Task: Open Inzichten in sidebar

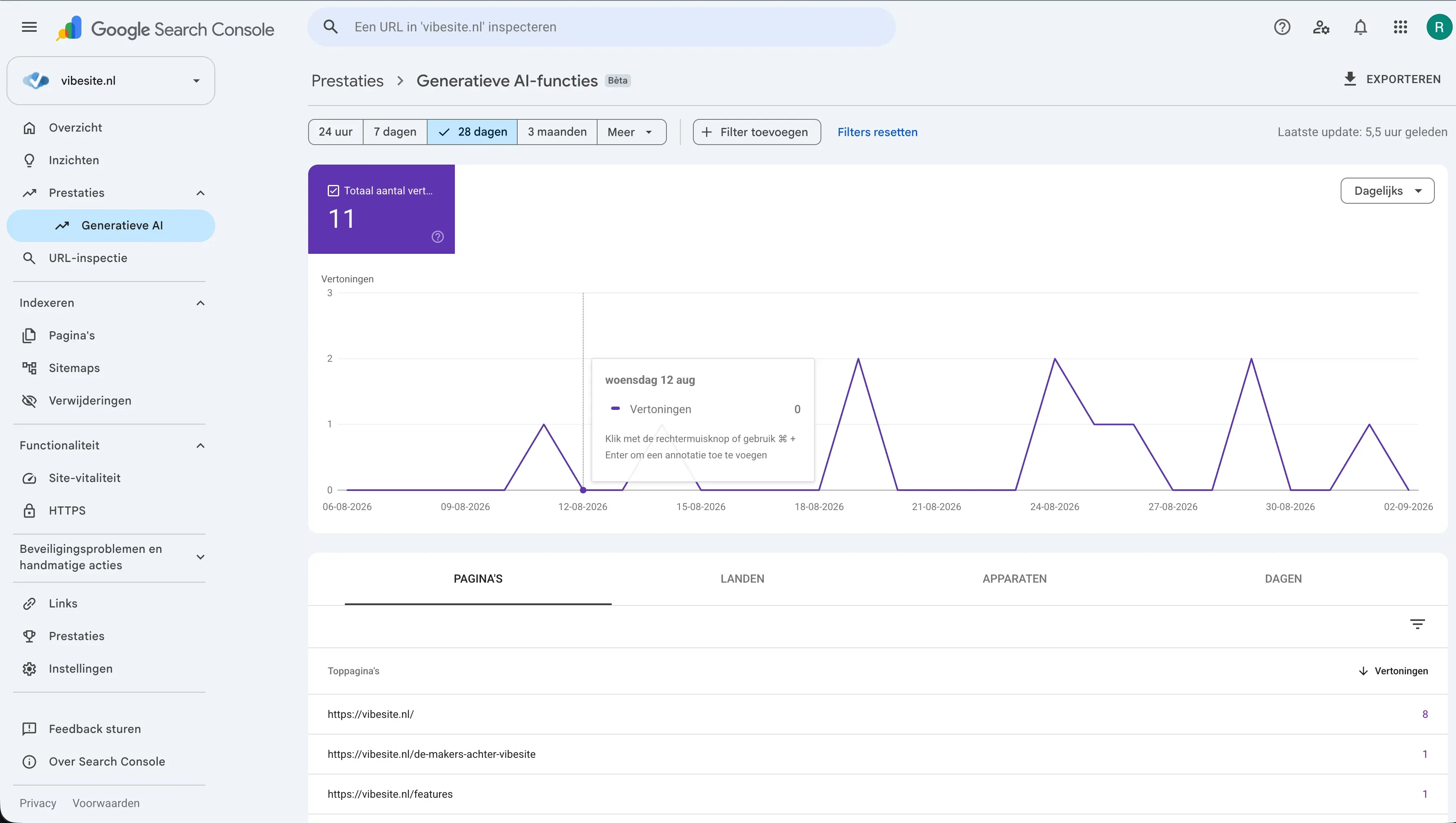Action: point(111,161)
